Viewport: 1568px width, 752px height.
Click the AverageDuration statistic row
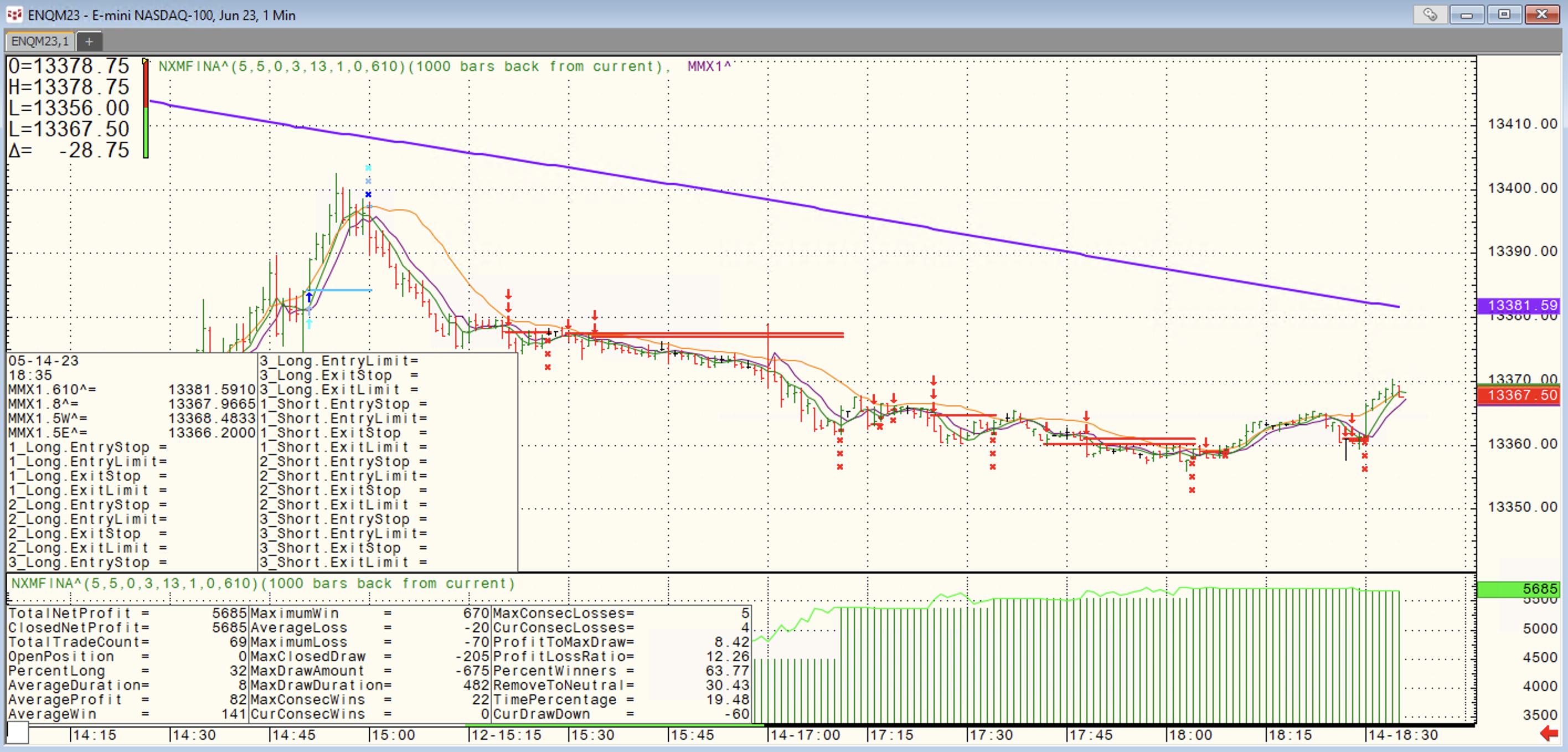[127, 686]
